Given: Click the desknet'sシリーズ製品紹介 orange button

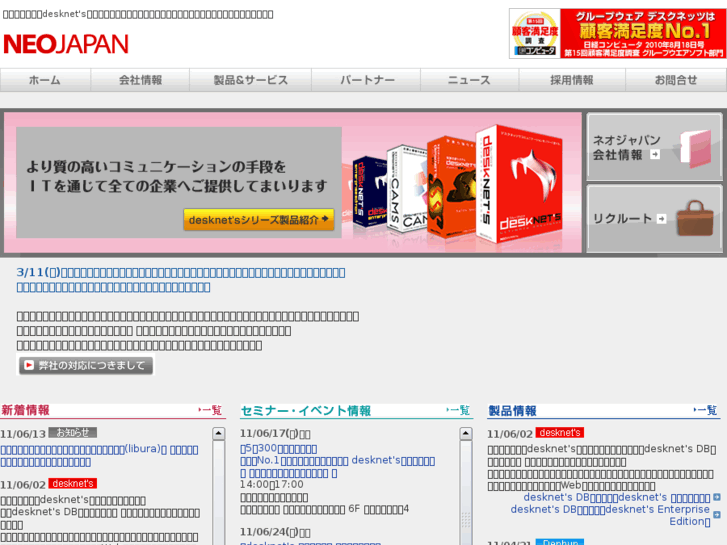Looking at the screenshot, I should [x=259, y=219].
